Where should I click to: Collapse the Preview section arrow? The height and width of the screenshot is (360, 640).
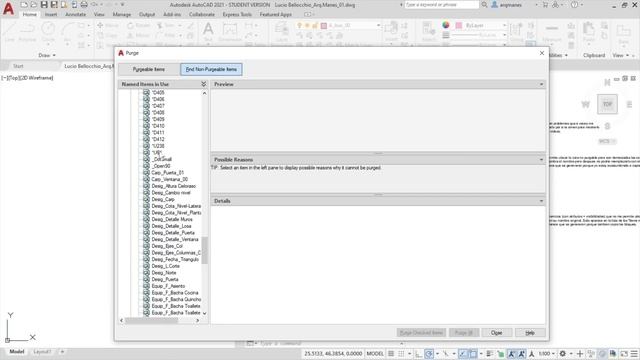coord(541,84)
